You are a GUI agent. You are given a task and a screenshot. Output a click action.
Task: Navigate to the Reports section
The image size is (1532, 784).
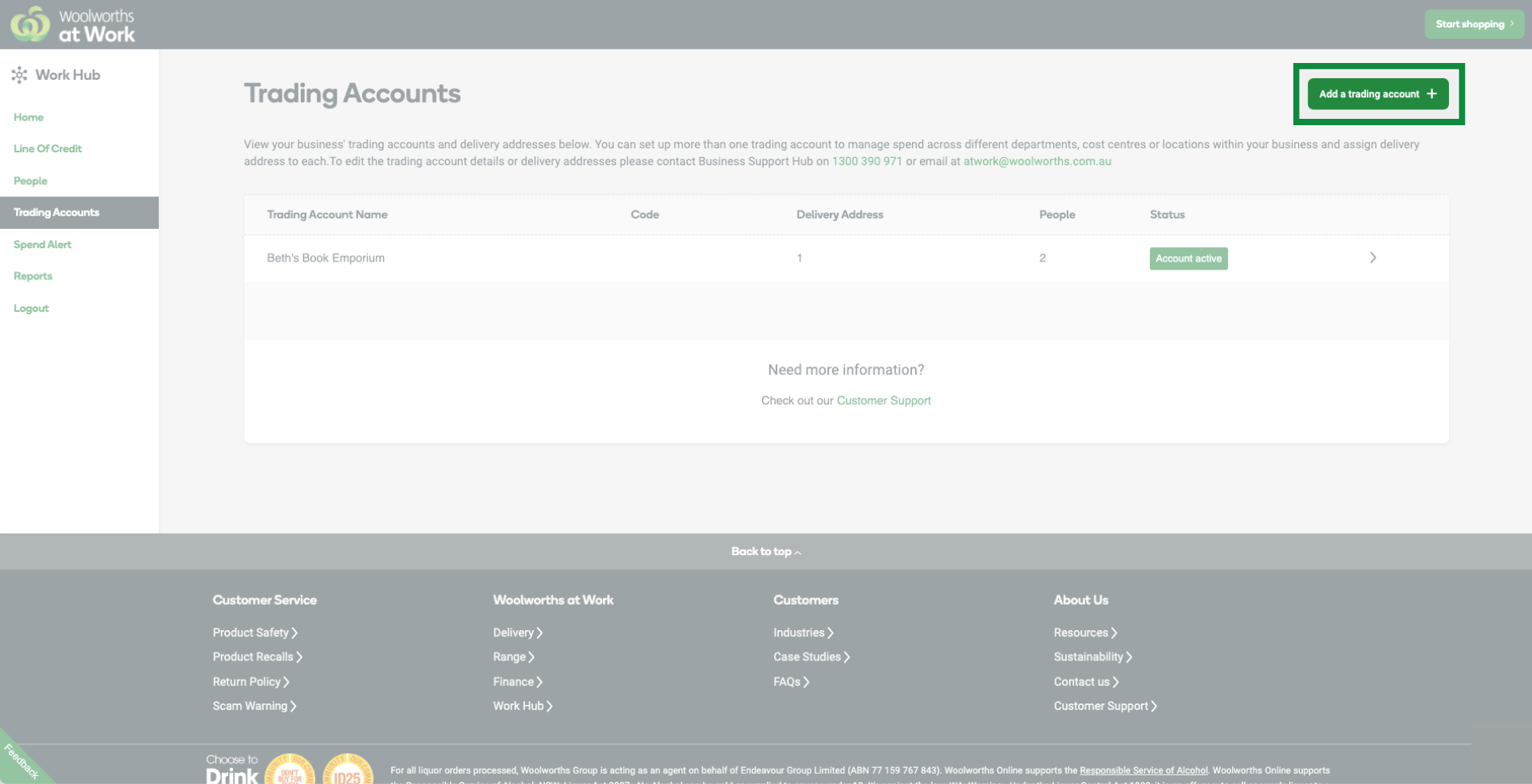click(33, 276)
